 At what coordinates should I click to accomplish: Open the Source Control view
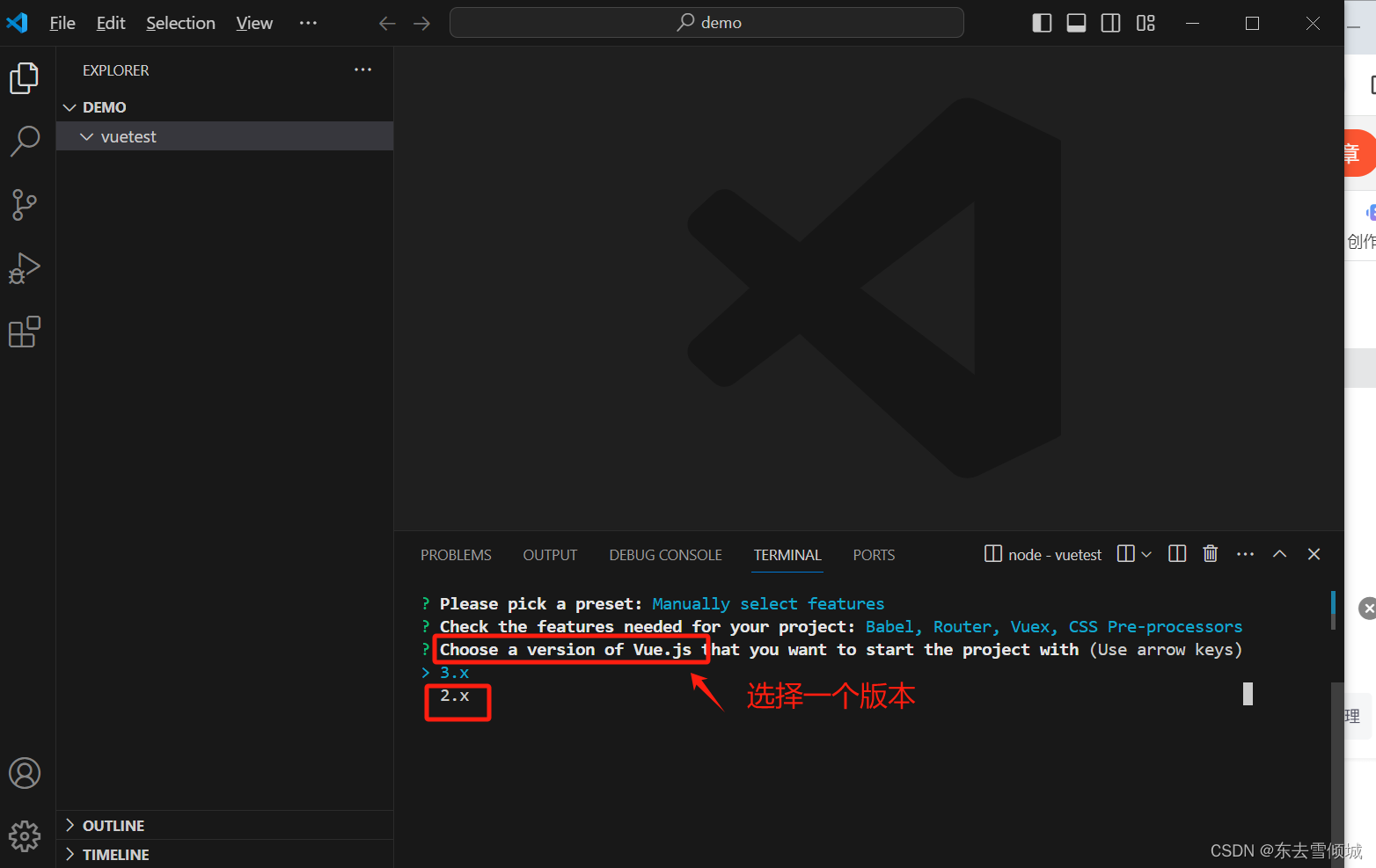(25, 204)
